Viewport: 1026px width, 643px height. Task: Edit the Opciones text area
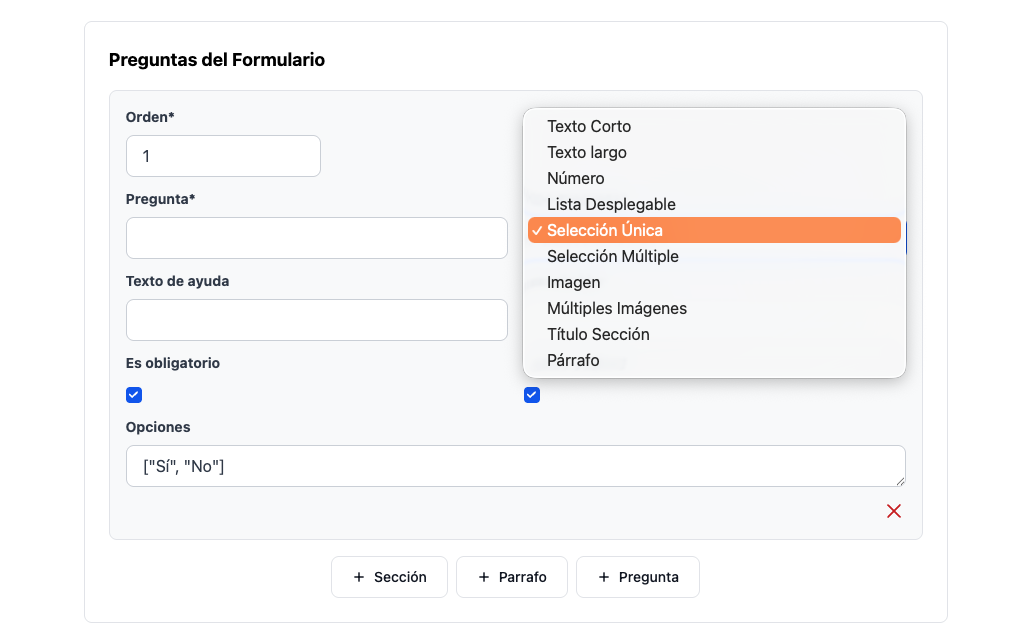pyautogui.click(x=515, y=466)
